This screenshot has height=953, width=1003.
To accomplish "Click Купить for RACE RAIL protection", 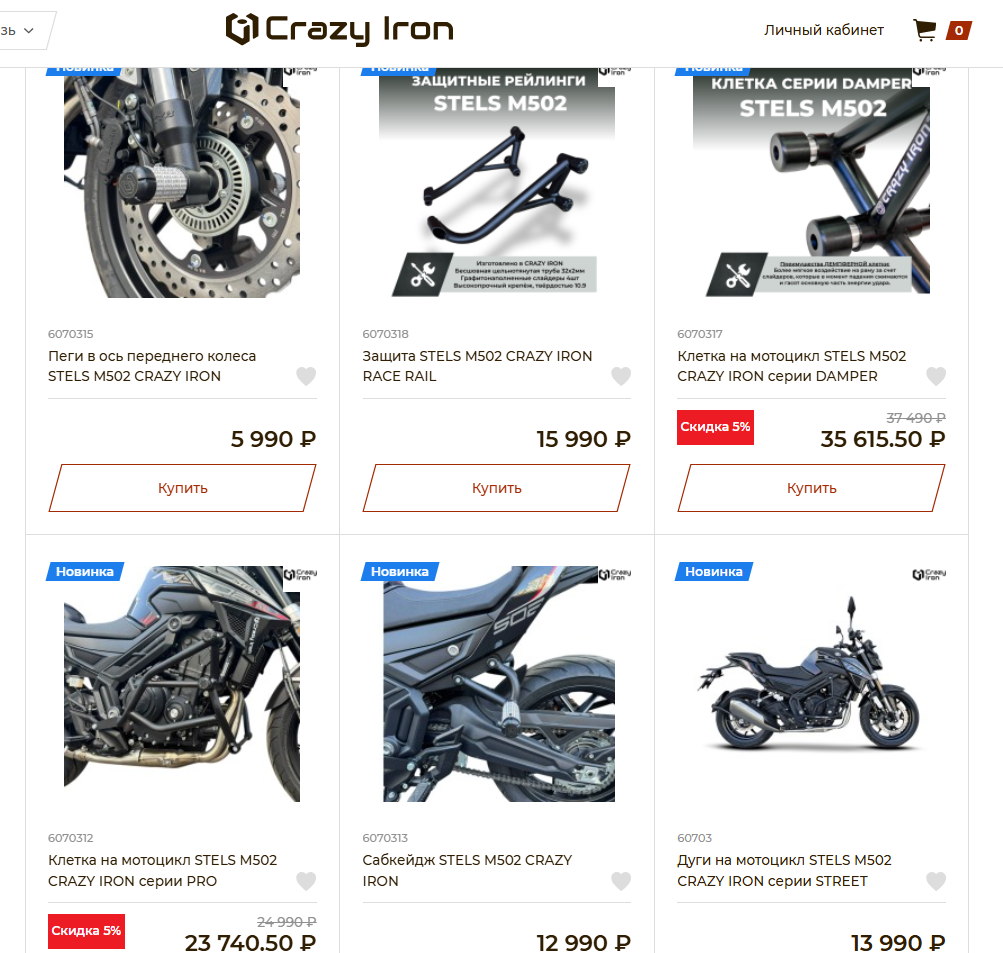I will pos(496,488).
